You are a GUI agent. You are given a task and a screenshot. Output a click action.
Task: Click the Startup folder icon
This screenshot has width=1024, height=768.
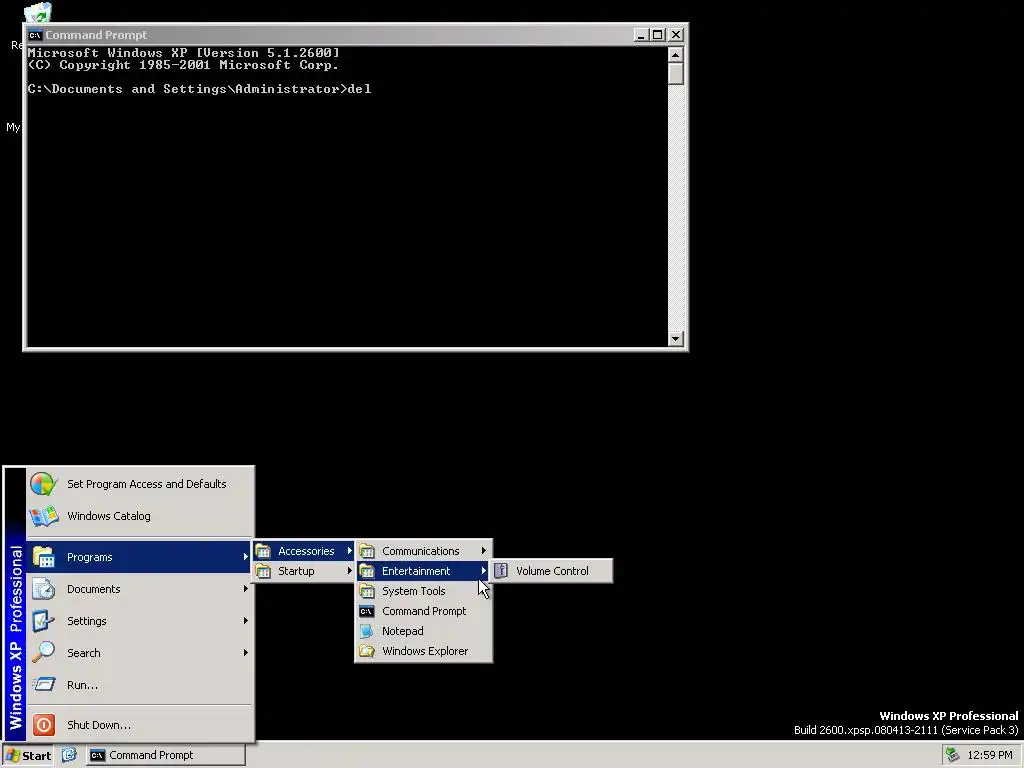(x=263, y=571)
